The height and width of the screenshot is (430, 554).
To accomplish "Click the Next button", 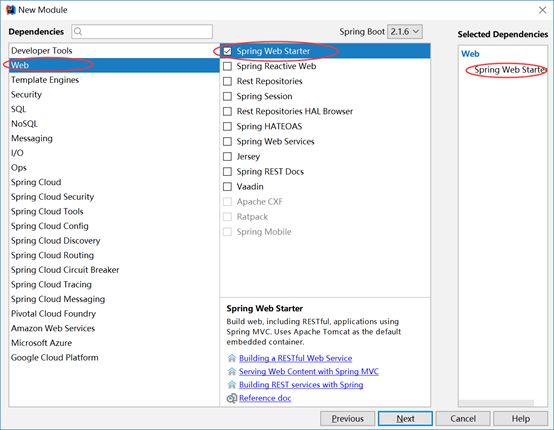I will click(405, 419).
